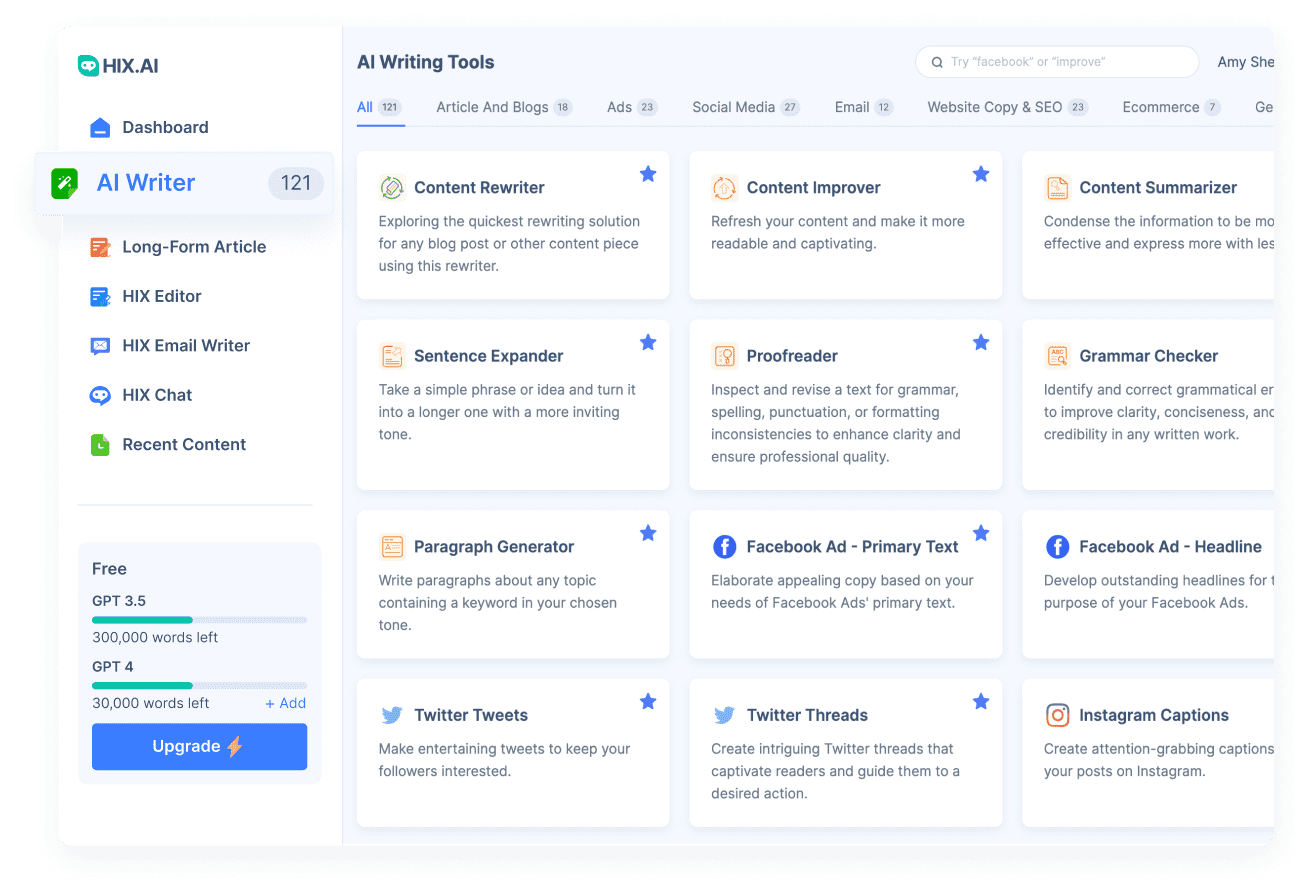Click the Grammar Checker tool icon
The height and width of the screenshot is (891, 1310).
click(1057, 356)
